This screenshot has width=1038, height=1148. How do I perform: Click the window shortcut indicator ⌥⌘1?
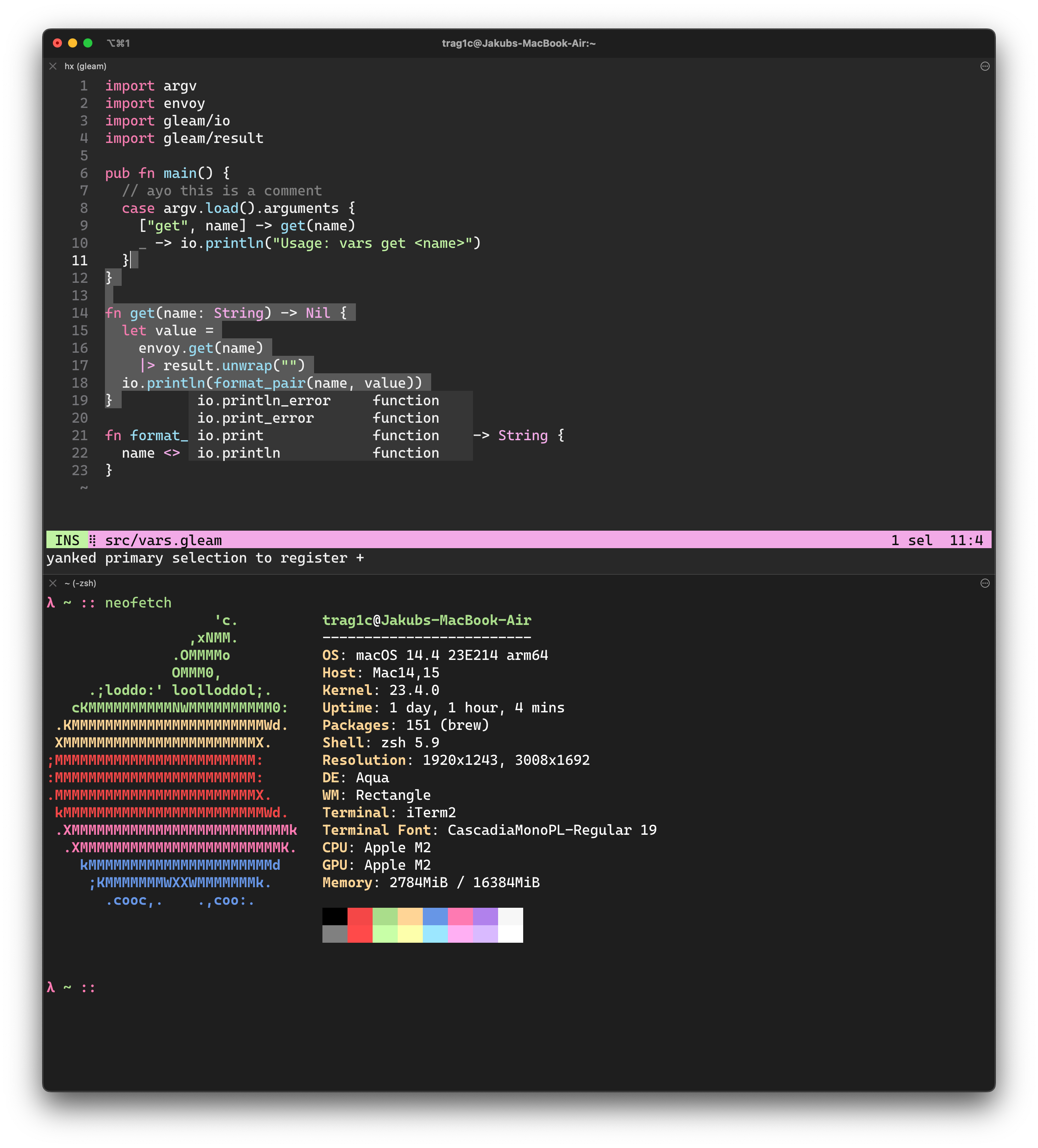(x=119, y=43)
